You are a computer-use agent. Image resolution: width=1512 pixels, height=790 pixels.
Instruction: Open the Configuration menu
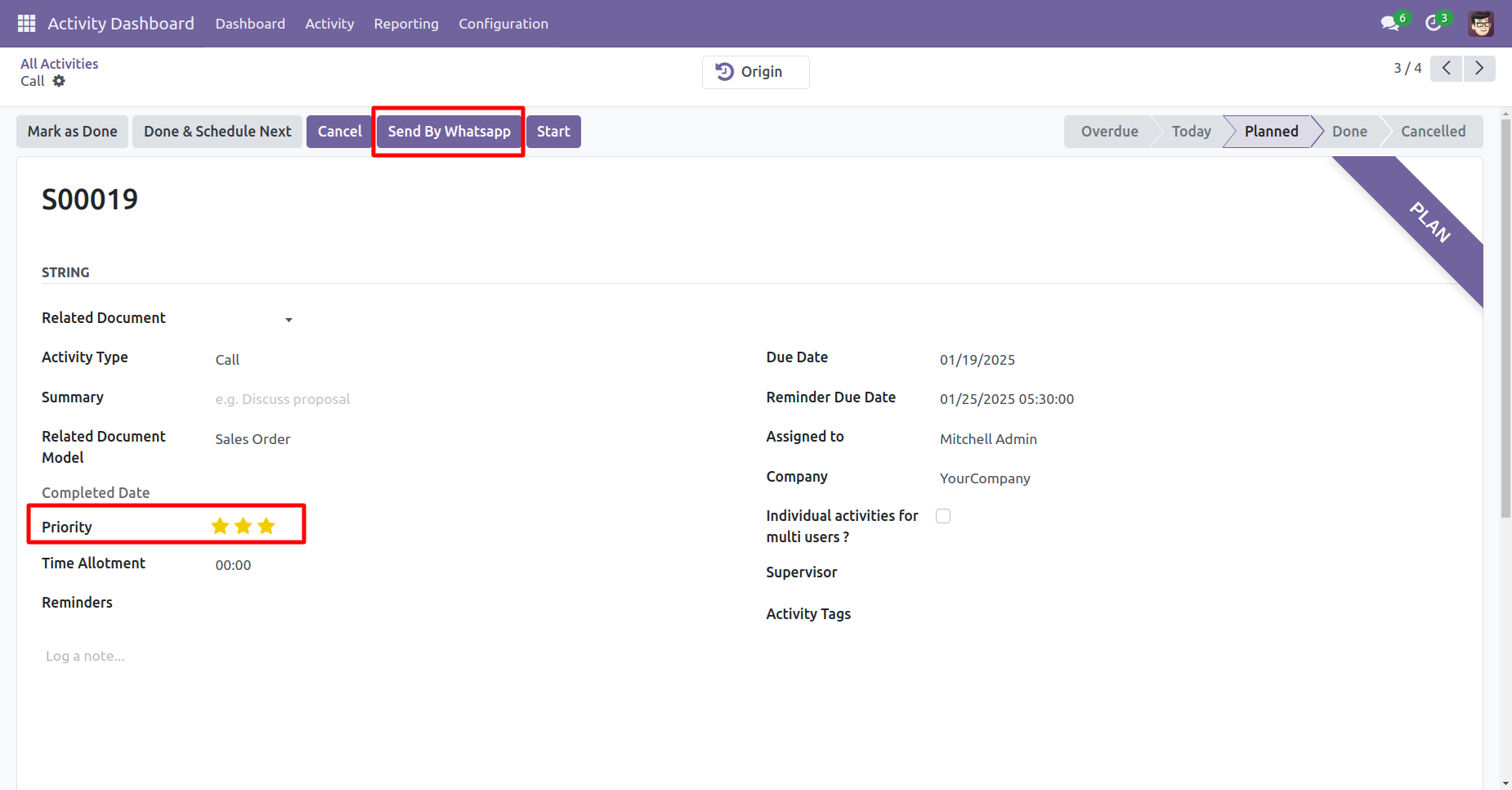pyautogui.click(x=503, y=24)
